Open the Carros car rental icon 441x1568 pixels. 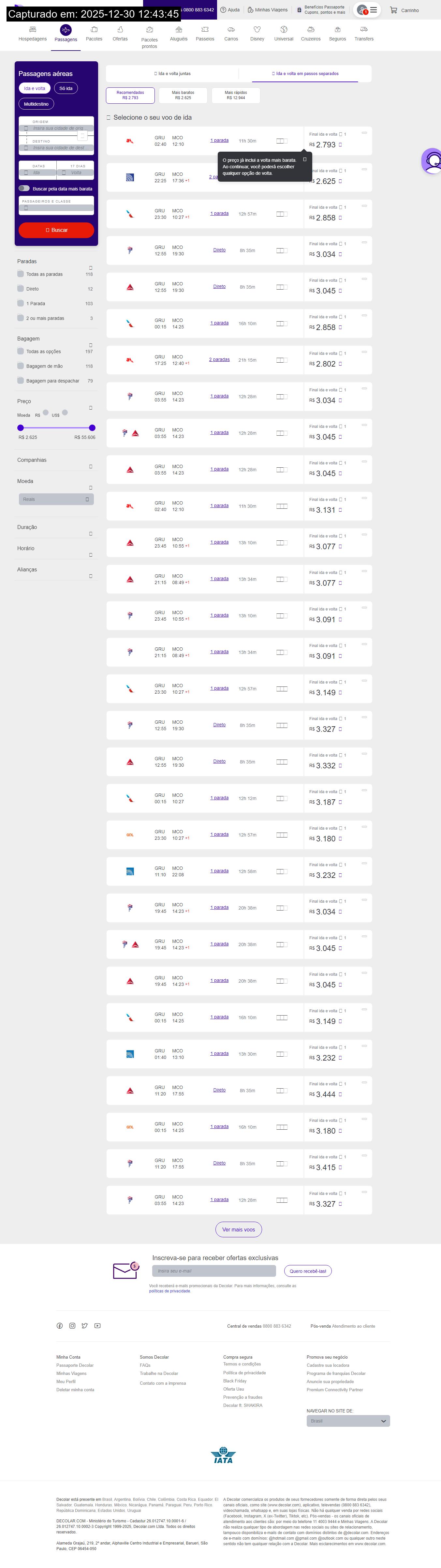coord(231,29)
